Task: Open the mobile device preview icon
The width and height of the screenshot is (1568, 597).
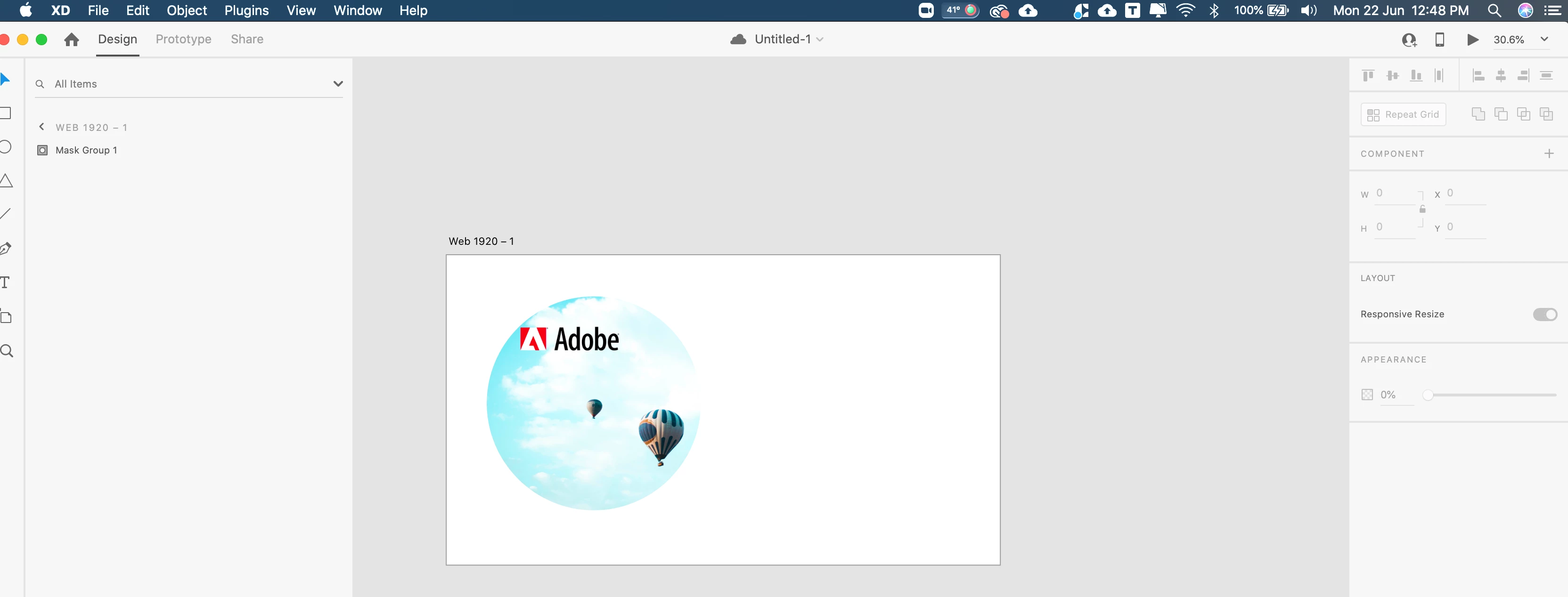Action: 1439,40
